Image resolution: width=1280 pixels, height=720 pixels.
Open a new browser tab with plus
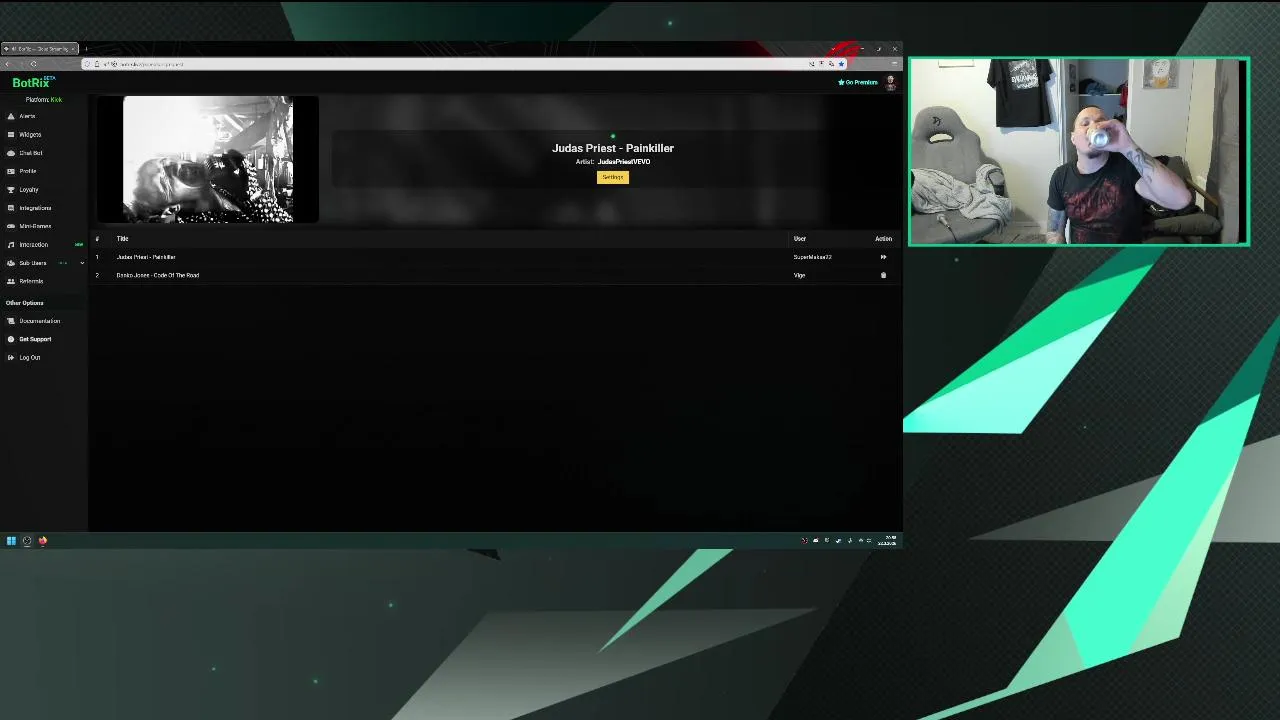click(86, 48)
